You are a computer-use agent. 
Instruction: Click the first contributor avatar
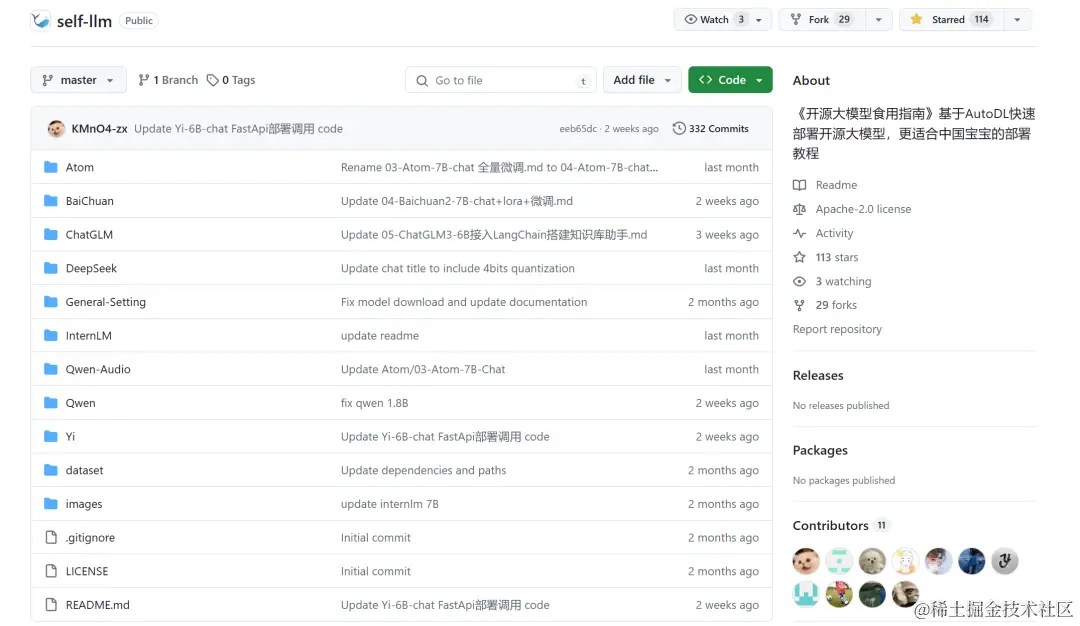(806, 561)
